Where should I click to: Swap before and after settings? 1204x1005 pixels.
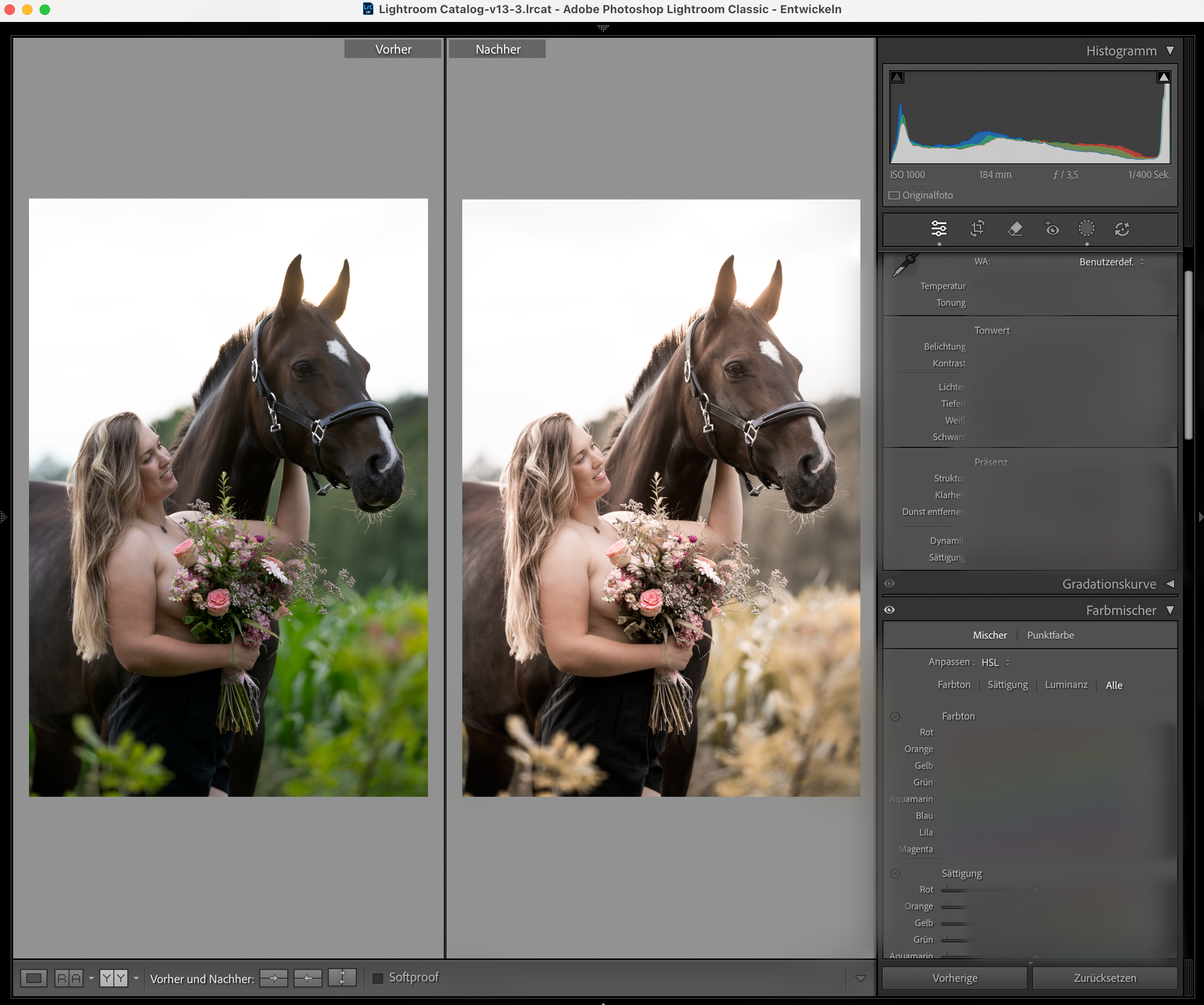click(342, 978)
